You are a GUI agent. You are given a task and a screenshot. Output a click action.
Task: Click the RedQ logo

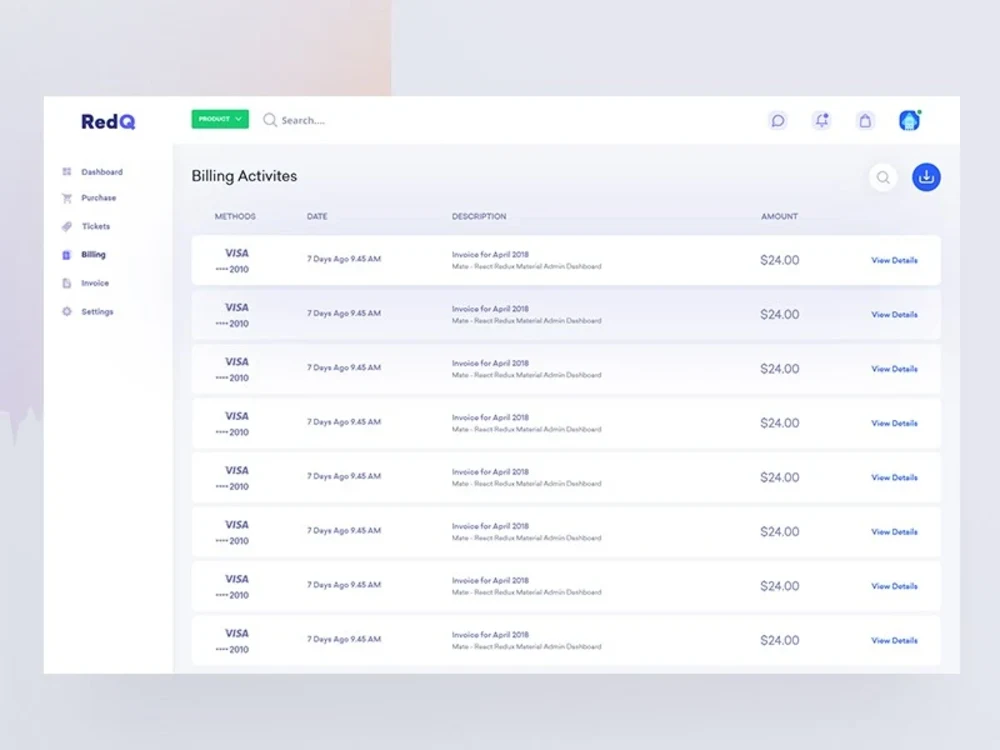click(108, 121)
